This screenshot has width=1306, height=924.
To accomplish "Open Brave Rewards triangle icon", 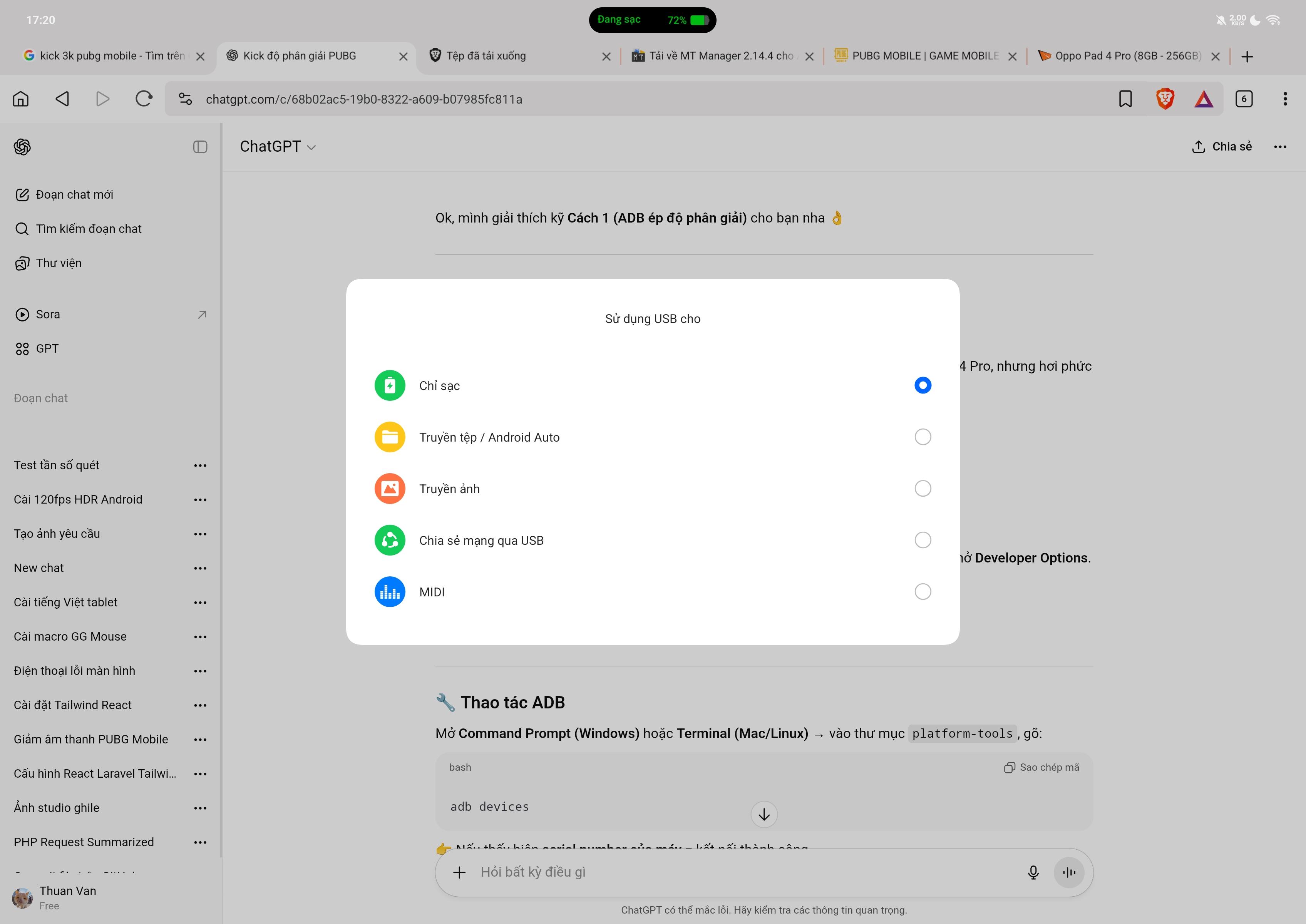I will coord(1204,99).
